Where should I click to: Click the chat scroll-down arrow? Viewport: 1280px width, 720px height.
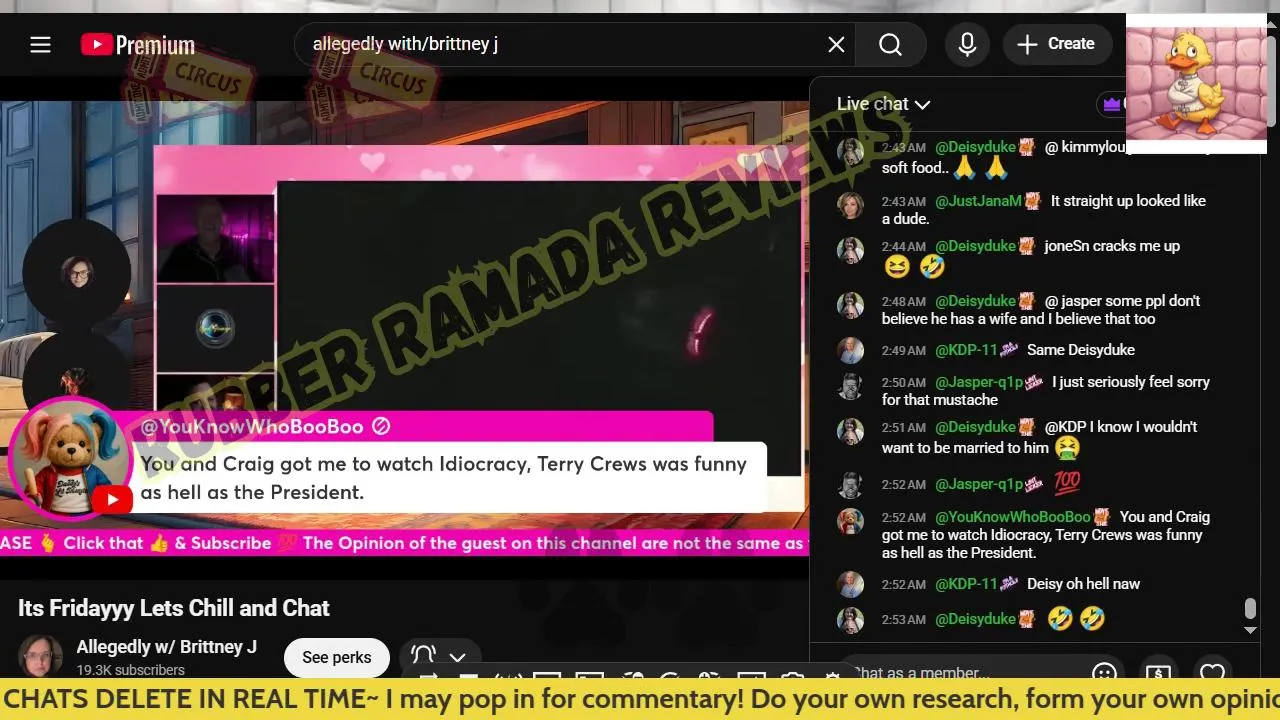pos(1249,630)
